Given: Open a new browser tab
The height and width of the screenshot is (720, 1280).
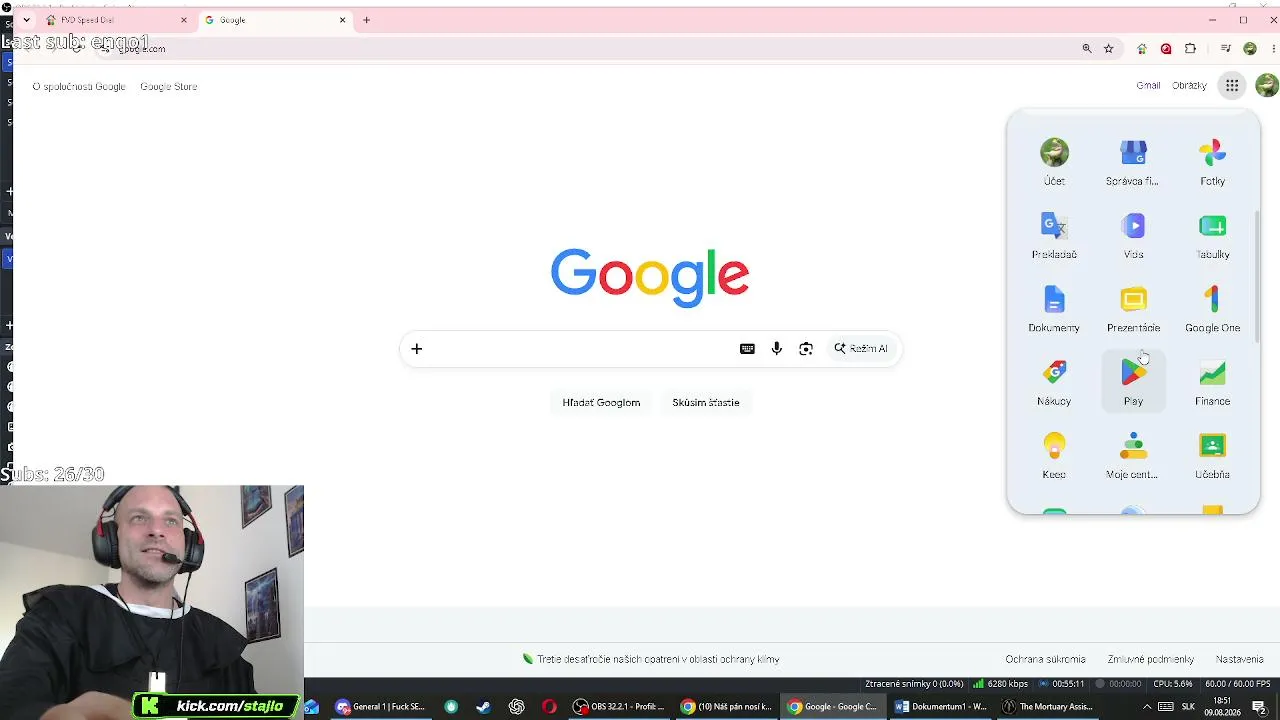Looking at the screenshot, I should 366,20.
